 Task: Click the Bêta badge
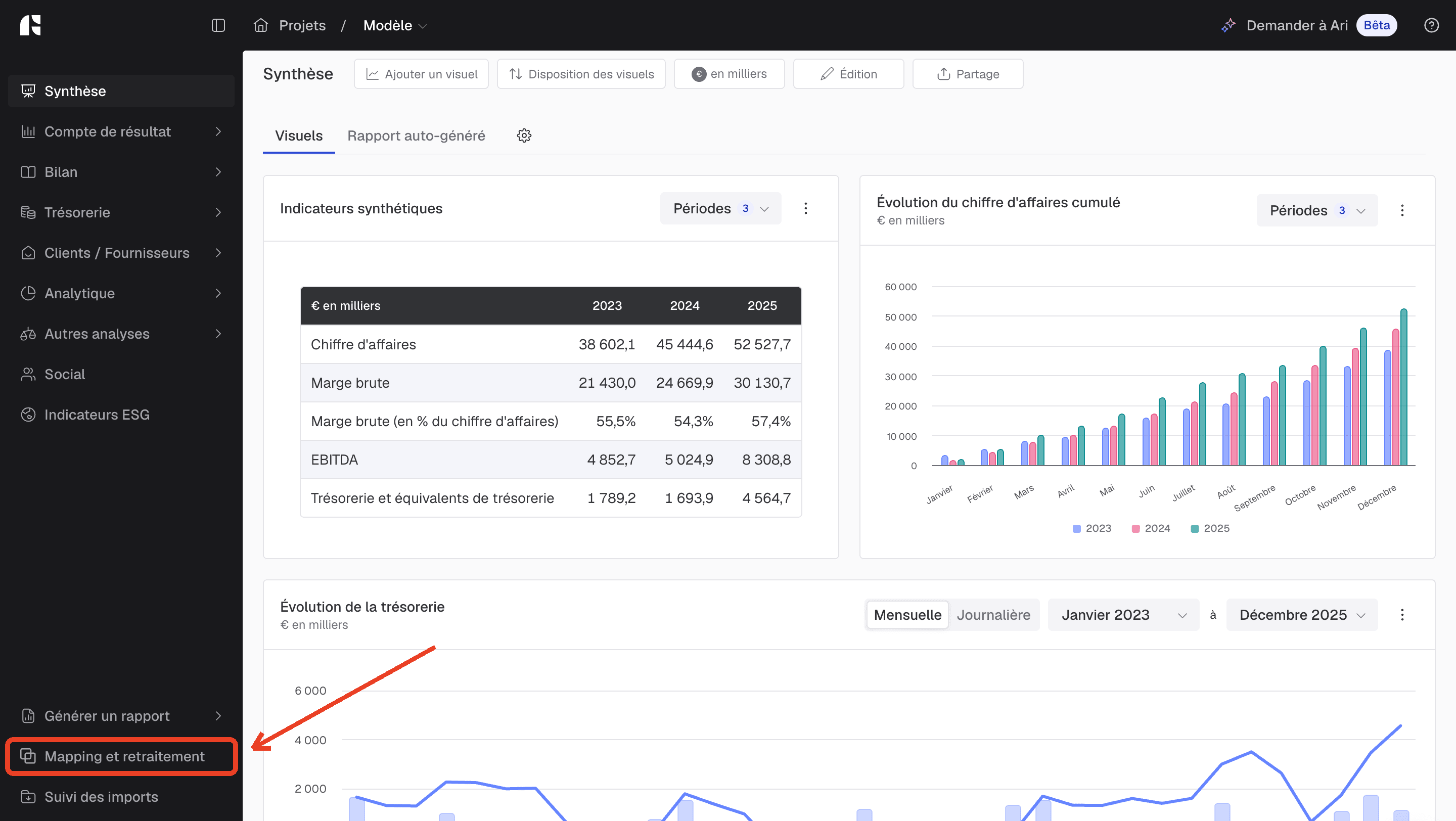1376,25
